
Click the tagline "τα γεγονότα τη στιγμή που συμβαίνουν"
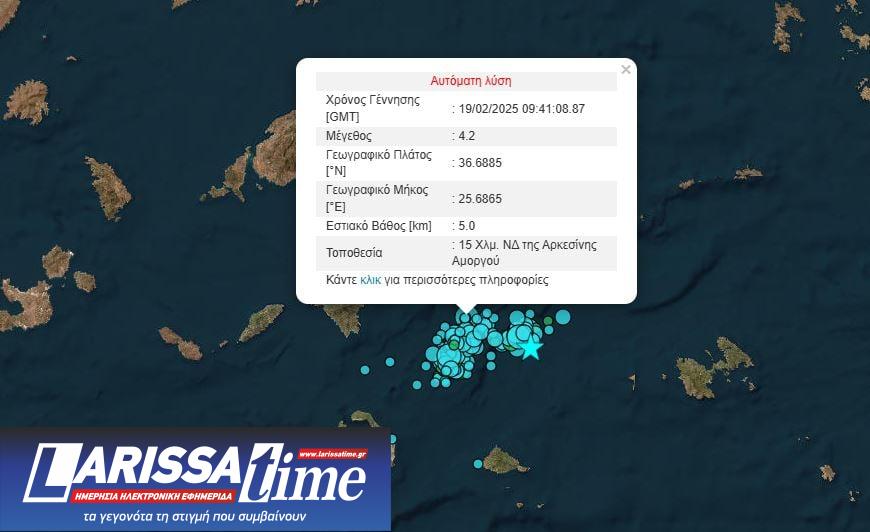(193, 518)
